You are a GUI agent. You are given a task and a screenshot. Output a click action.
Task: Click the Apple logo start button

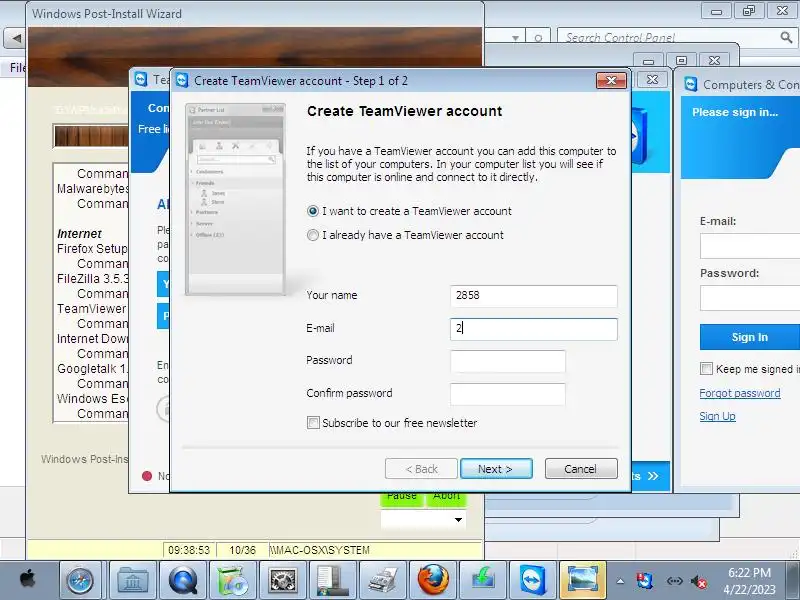28,580
